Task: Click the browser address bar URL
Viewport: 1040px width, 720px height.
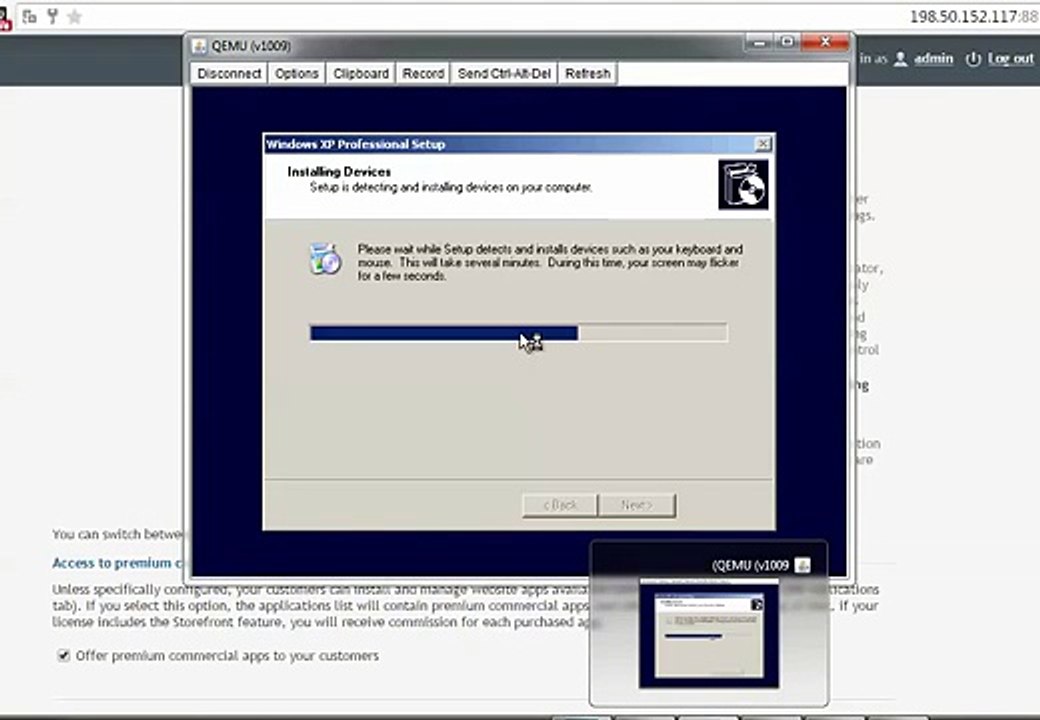Action: [974, 17]
